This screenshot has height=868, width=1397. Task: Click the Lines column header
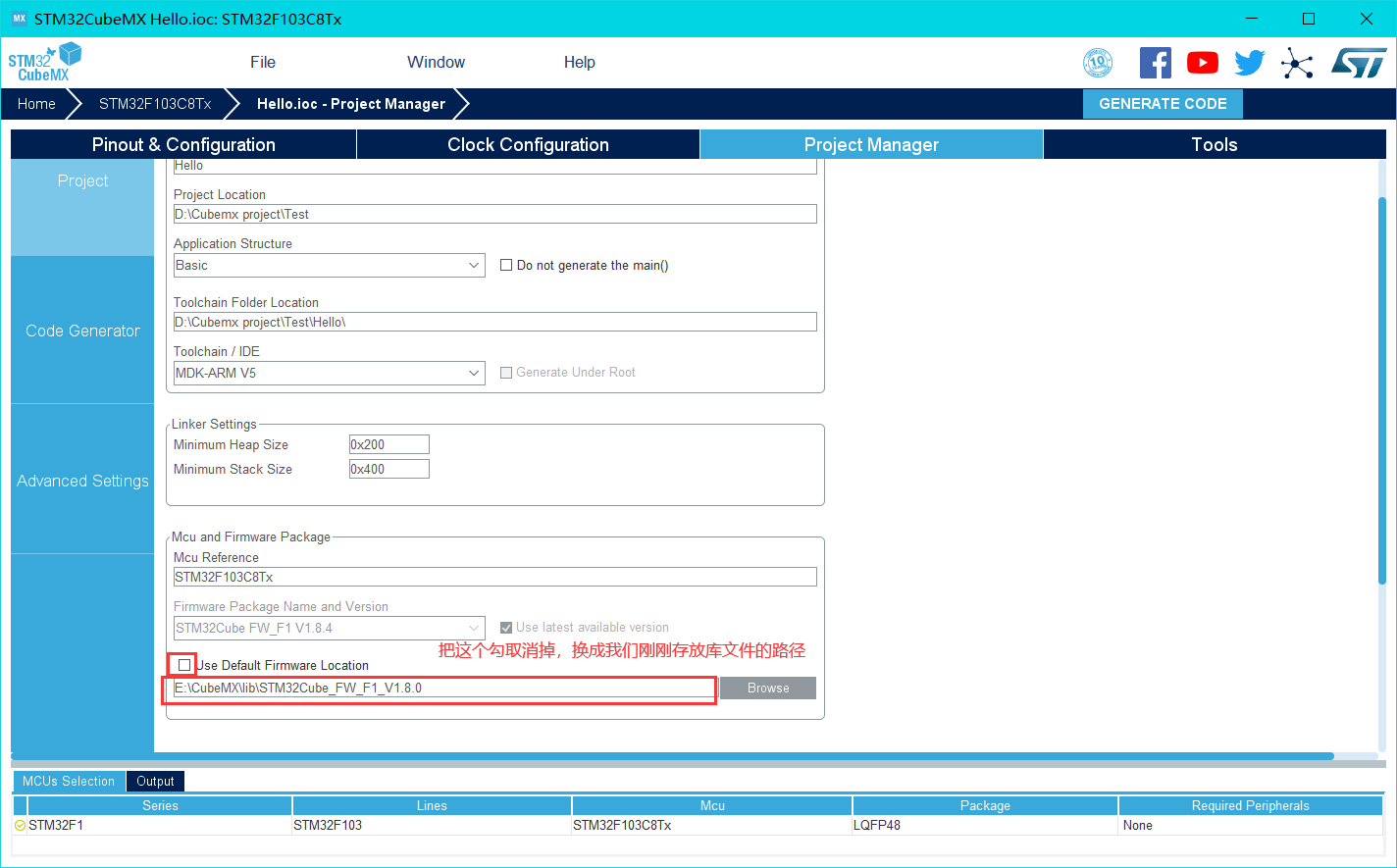pos(432,805)
